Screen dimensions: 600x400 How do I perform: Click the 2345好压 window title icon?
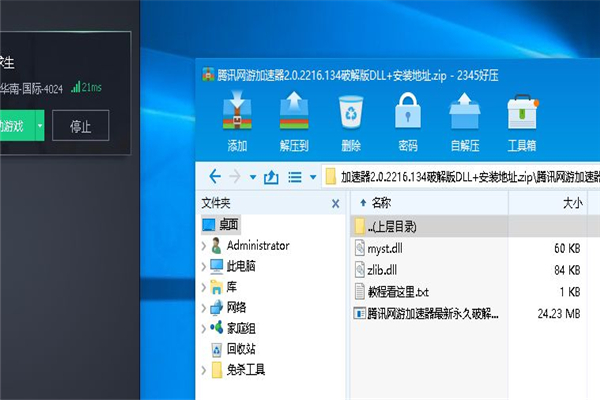tap(208, 75)
